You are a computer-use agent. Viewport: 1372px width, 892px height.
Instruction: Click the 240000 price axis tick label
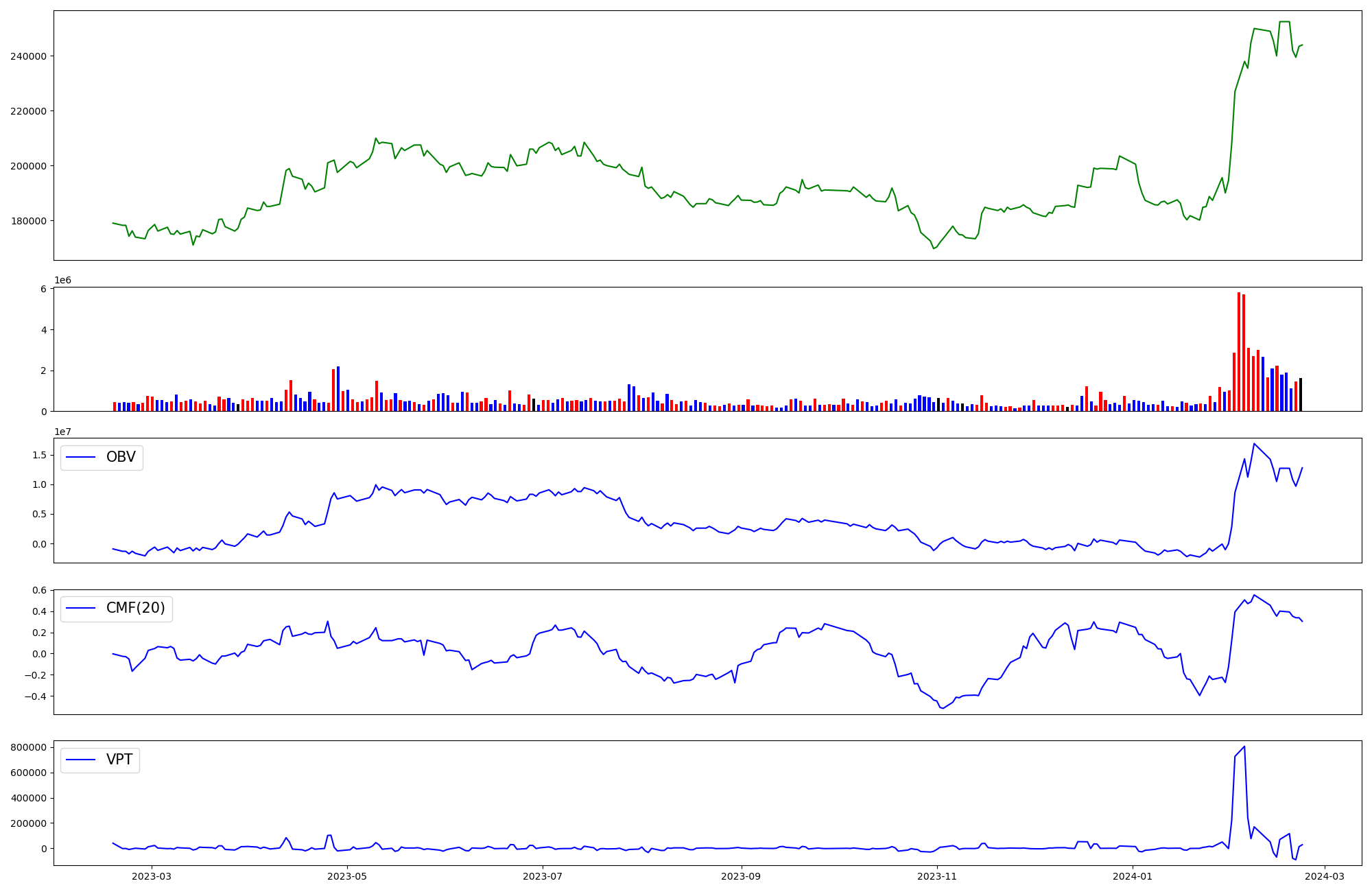click(28, 56)
